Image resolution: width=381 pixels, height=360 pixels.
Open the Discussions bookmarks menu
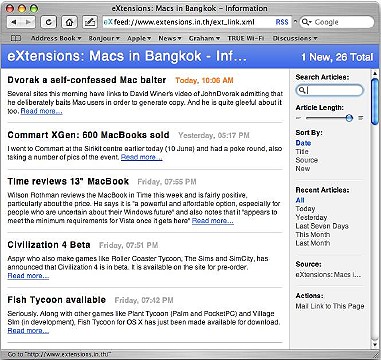[x=295, y=38]
